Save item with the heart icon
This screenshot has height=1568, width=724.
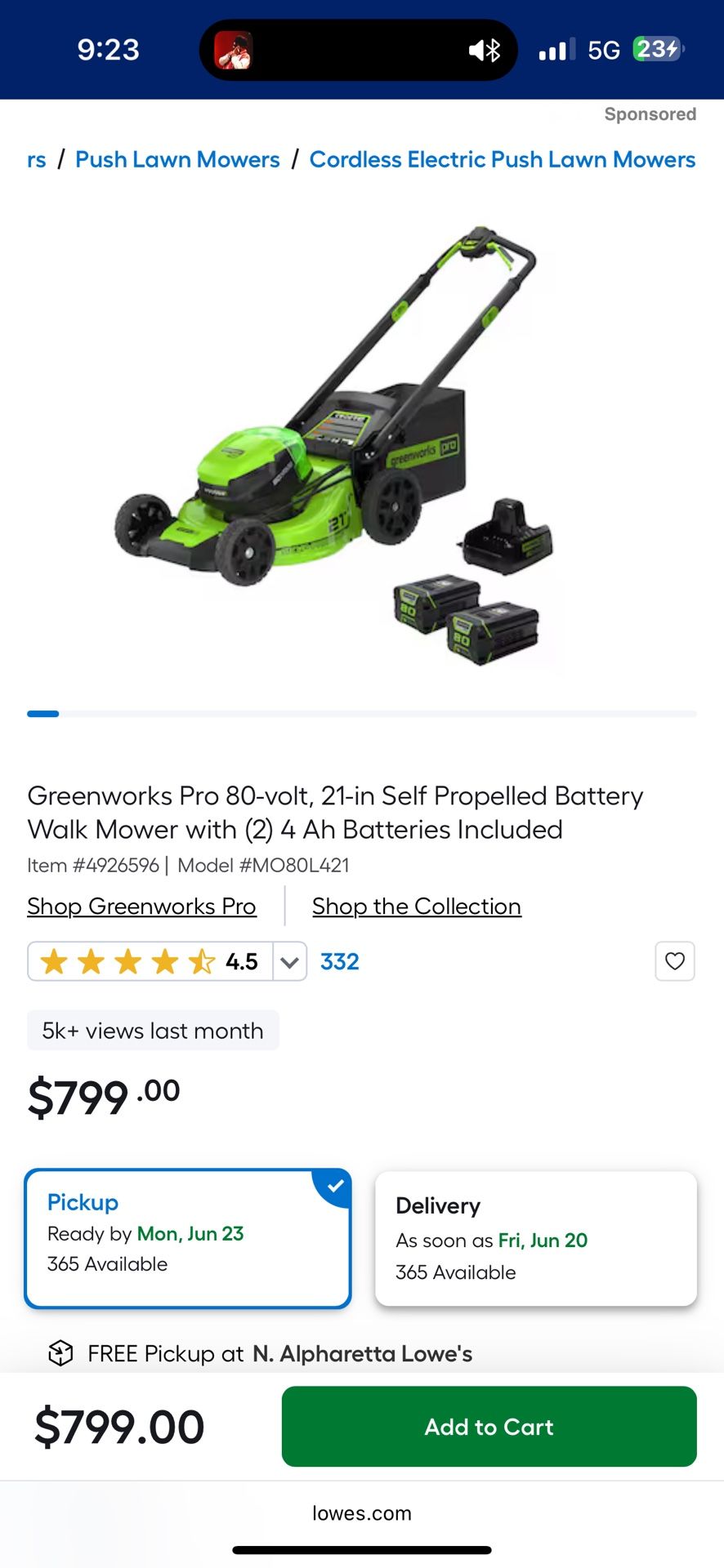[x=675, y=961]
